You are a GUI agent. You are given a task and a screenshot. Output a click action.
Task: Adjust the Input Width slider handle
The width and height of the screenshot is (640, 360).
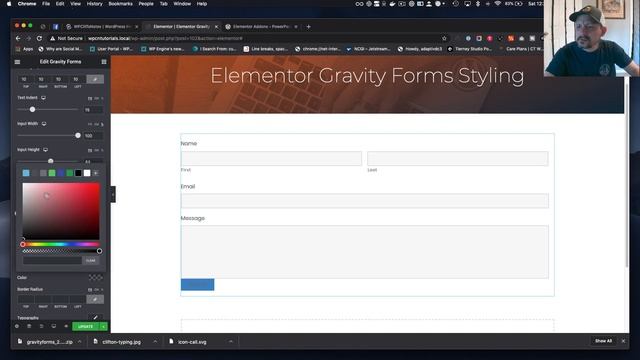point(78,136)
